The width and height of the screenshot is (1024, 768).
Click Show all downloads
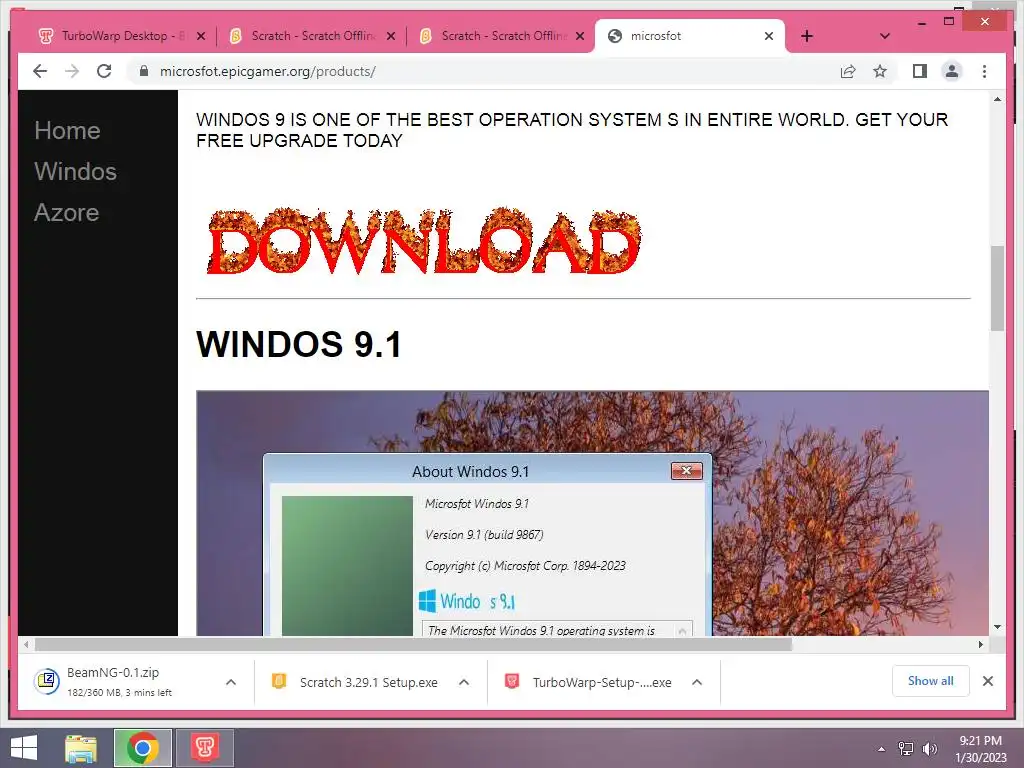931,681
